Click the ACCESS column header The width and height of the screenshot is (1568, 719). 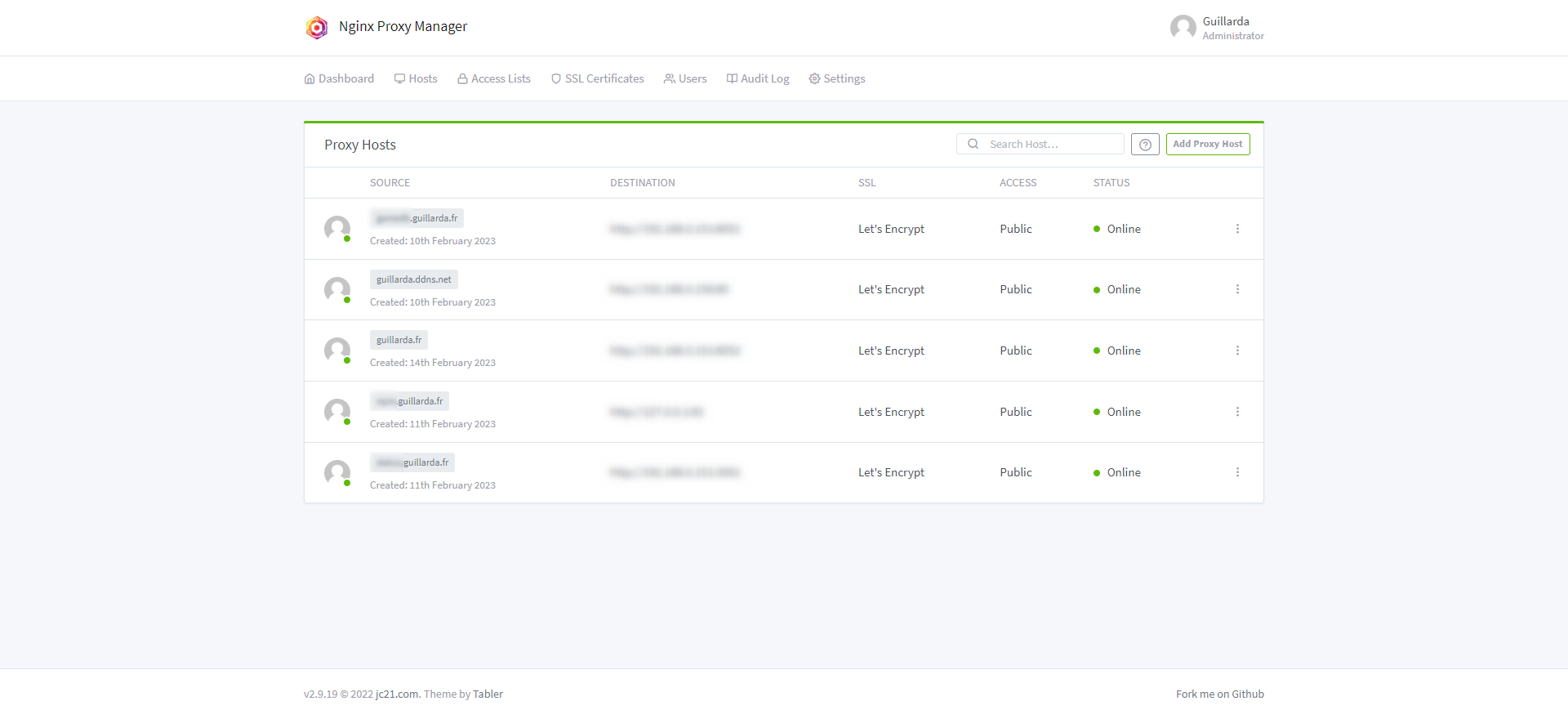[x=1018, y=183]
